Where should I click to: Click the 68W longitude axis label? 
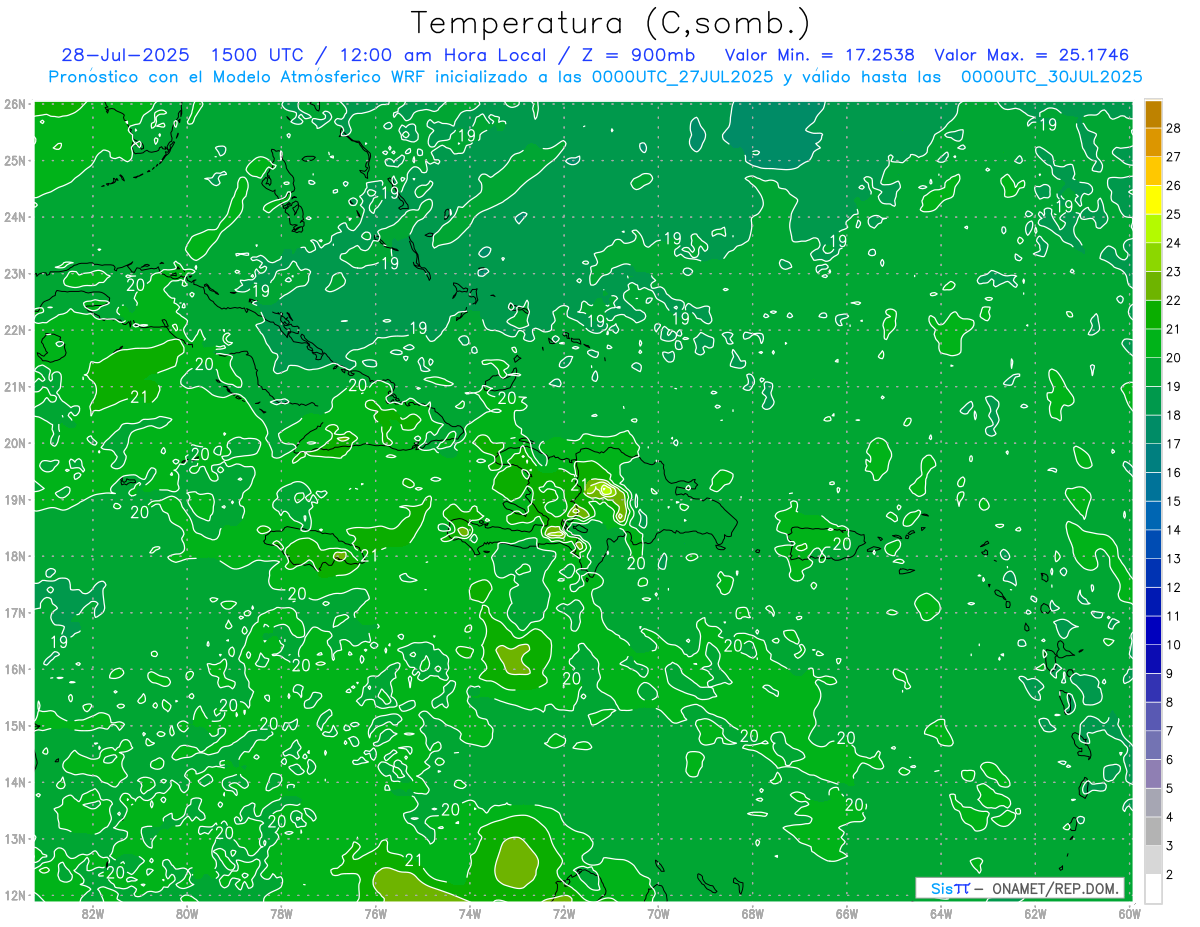pyautogui.click(x=752, y=913)
